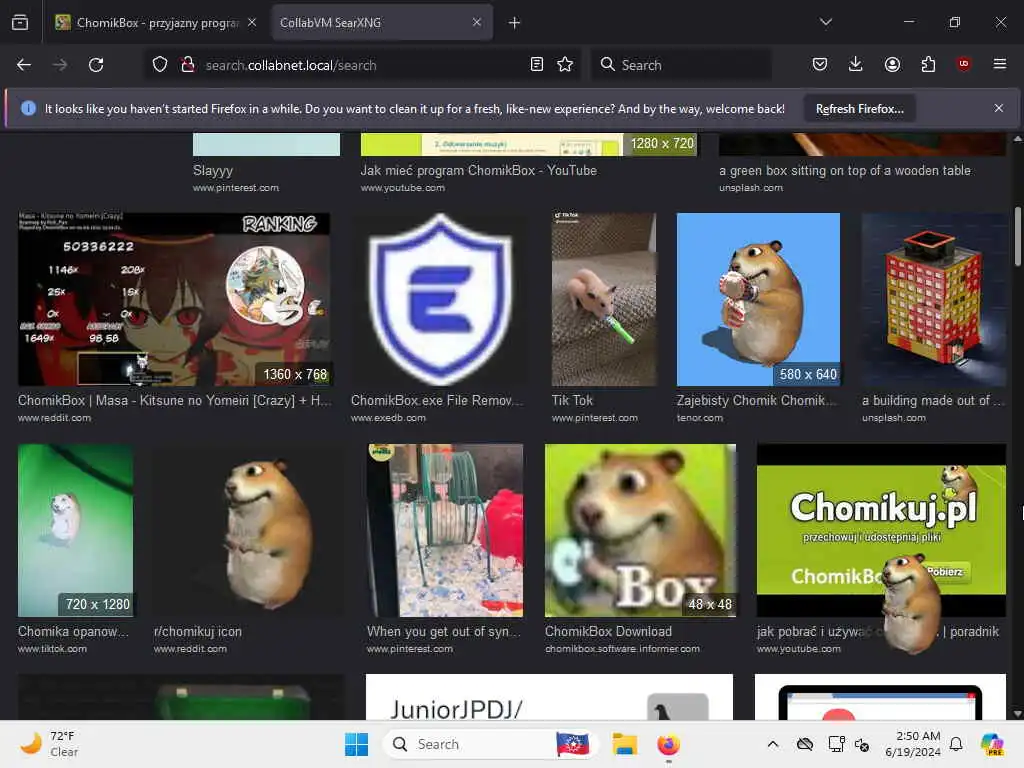Open r/chomikuj icon hamster thumbnail
This screenshot has height=768, width=1024.
(x=248, y=530)
